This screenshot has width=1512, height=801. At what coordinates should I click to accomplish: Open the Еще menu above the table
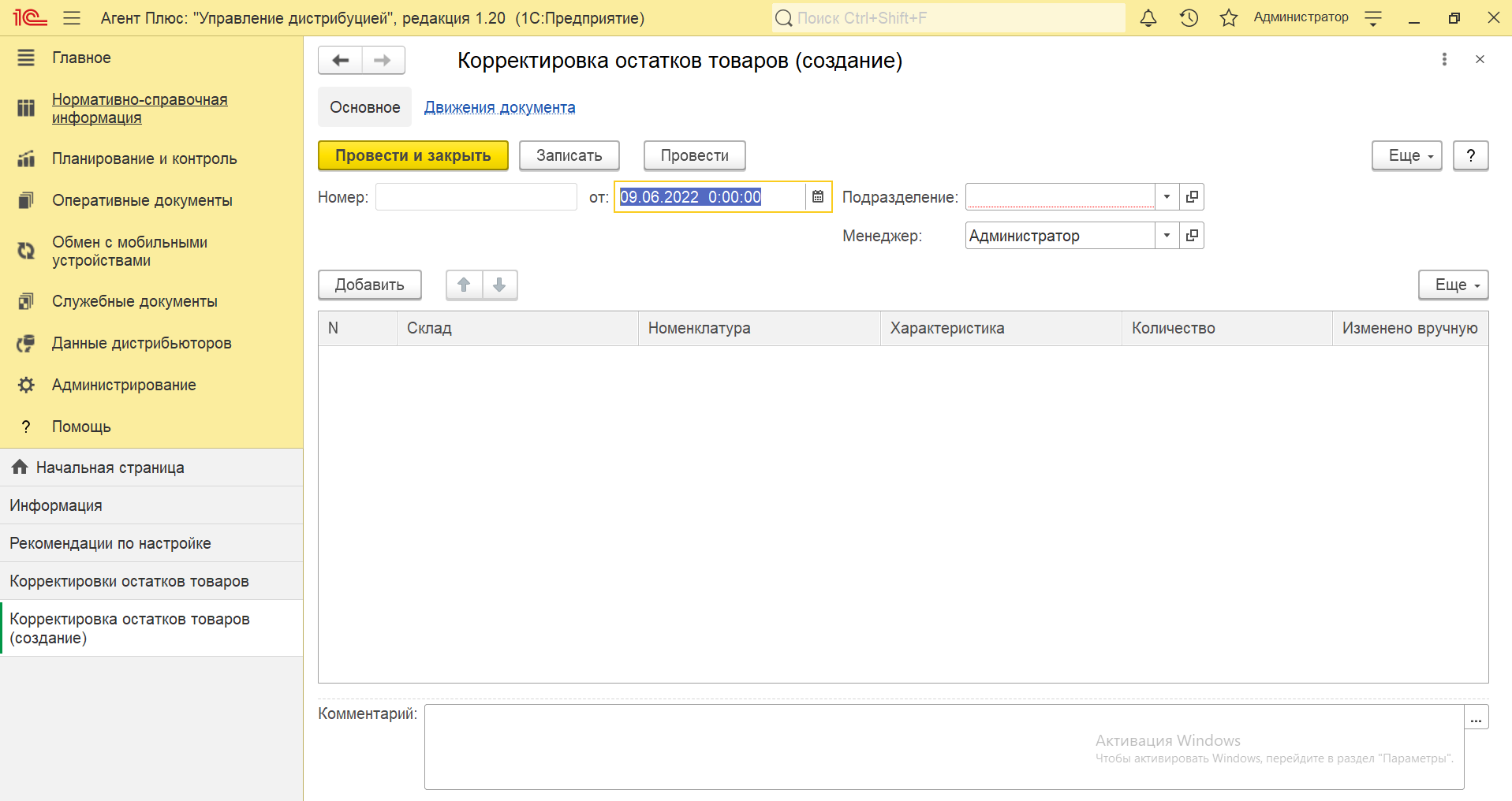[x=1453, y=285]
